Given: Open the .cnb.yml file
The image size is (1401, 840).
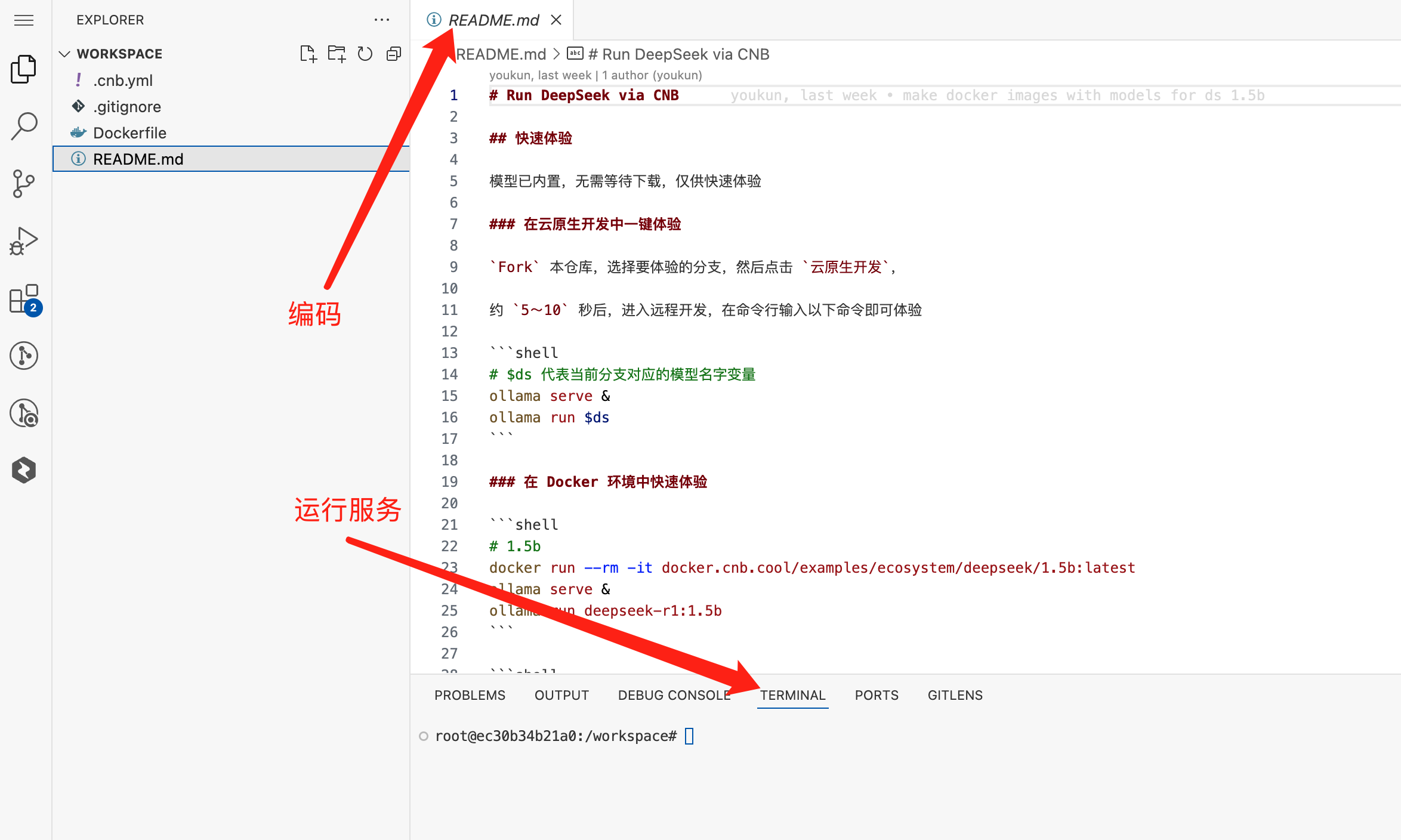Looking at the screenshot, I should coord(123,80).
